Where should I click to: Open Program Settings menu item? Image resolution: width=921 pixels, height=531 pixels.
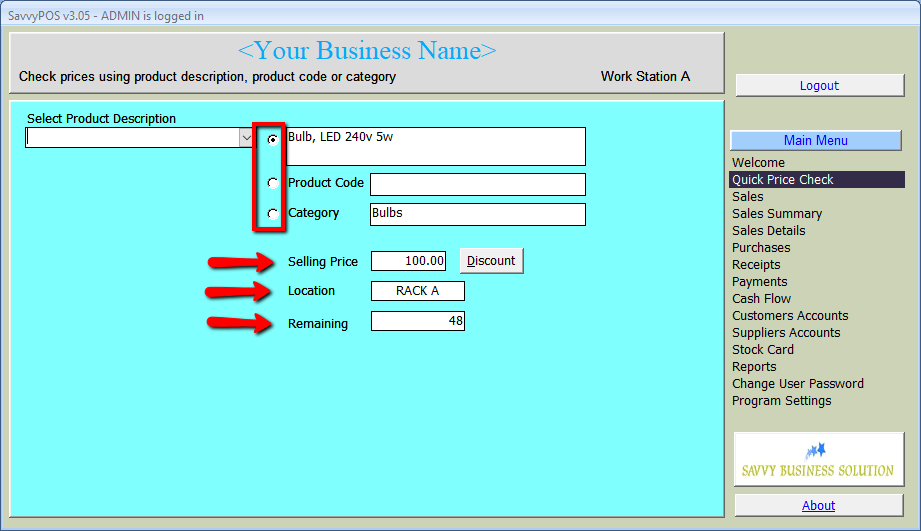pyautogui.click(x=781, y=401)
